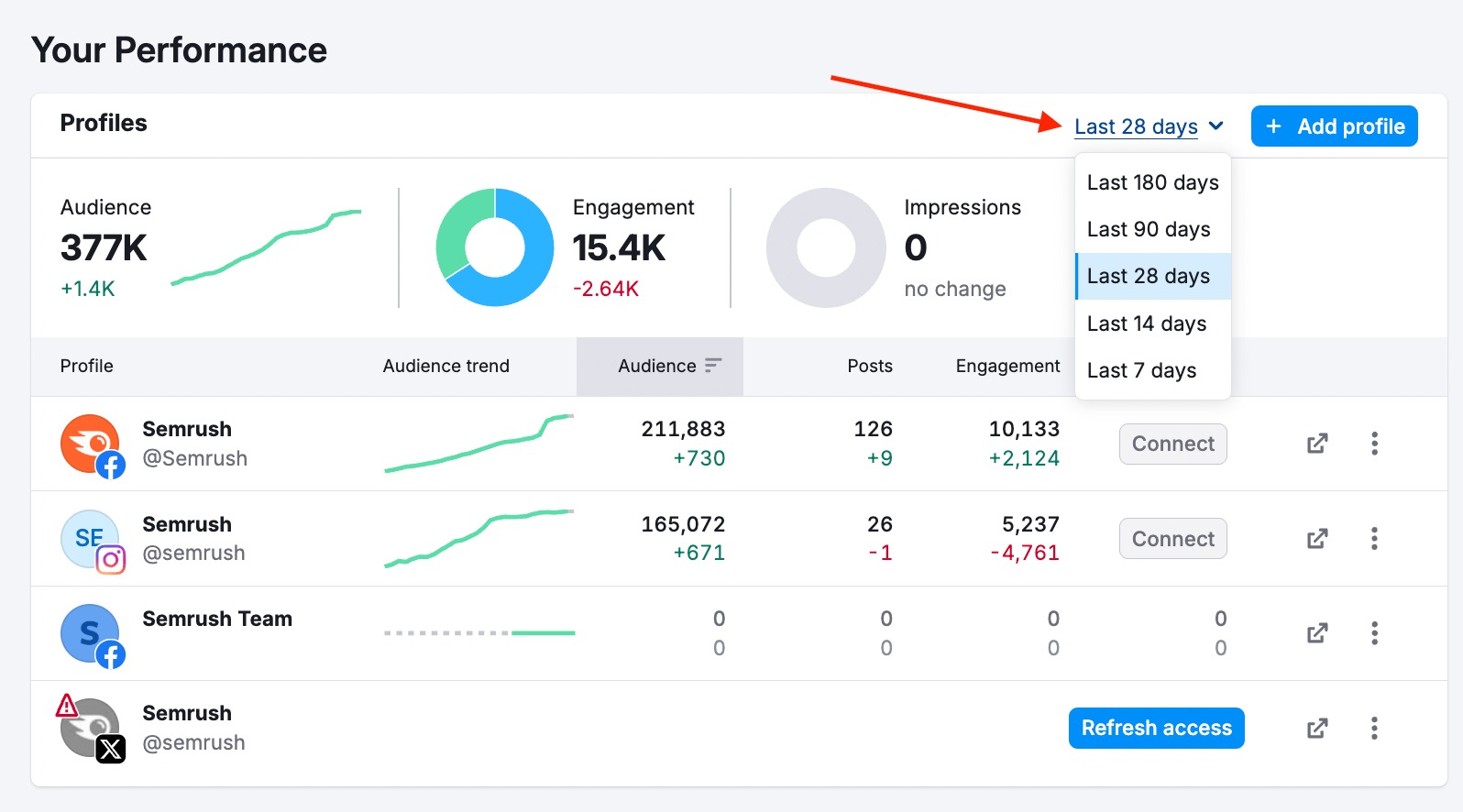This screenshot has width=1463, height=812.
Task: Click Refresh access for Semrush X profile
Action: 1156,729
